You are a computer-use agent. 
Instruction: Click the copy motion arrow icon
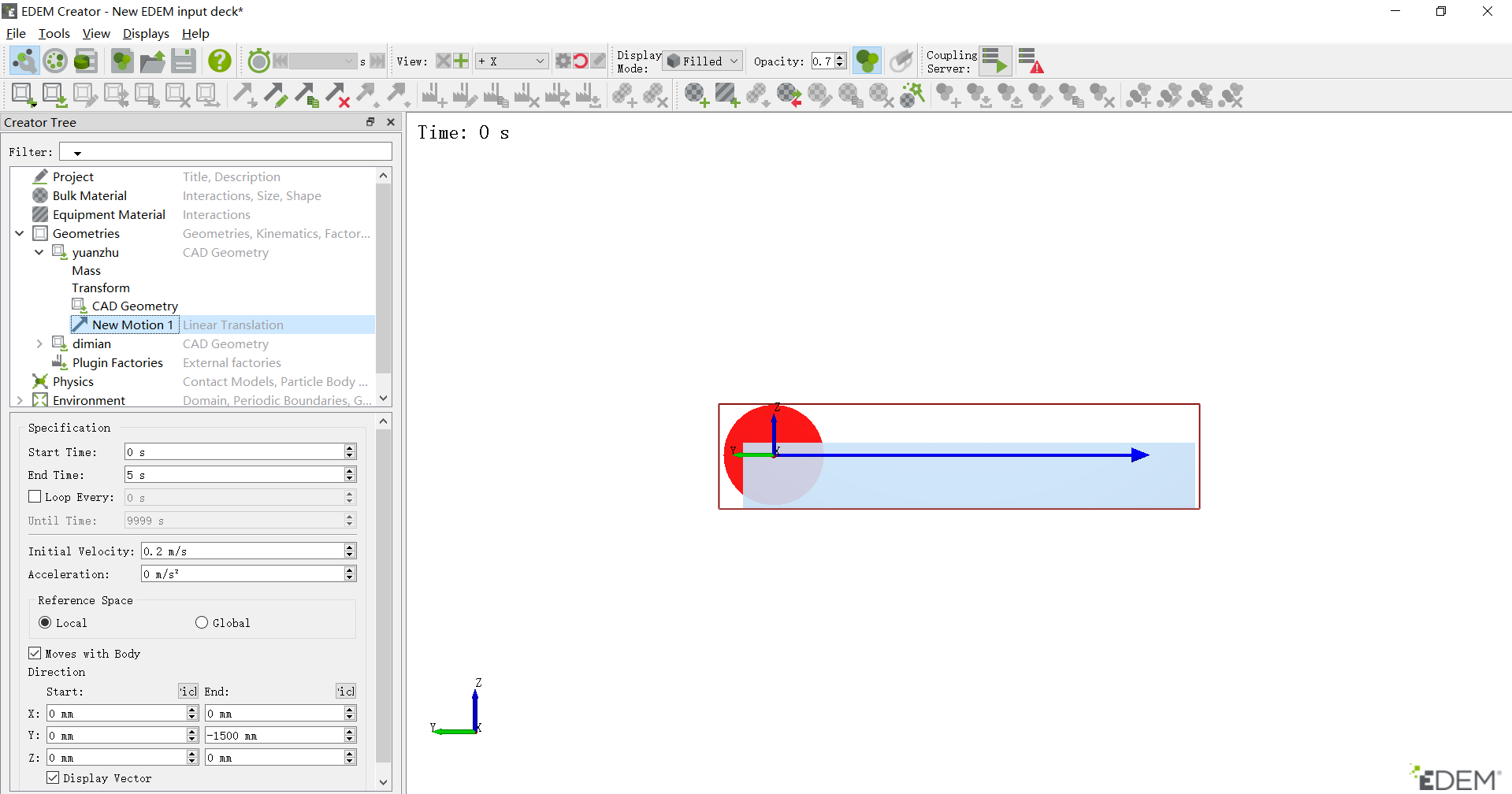[306, 95]
